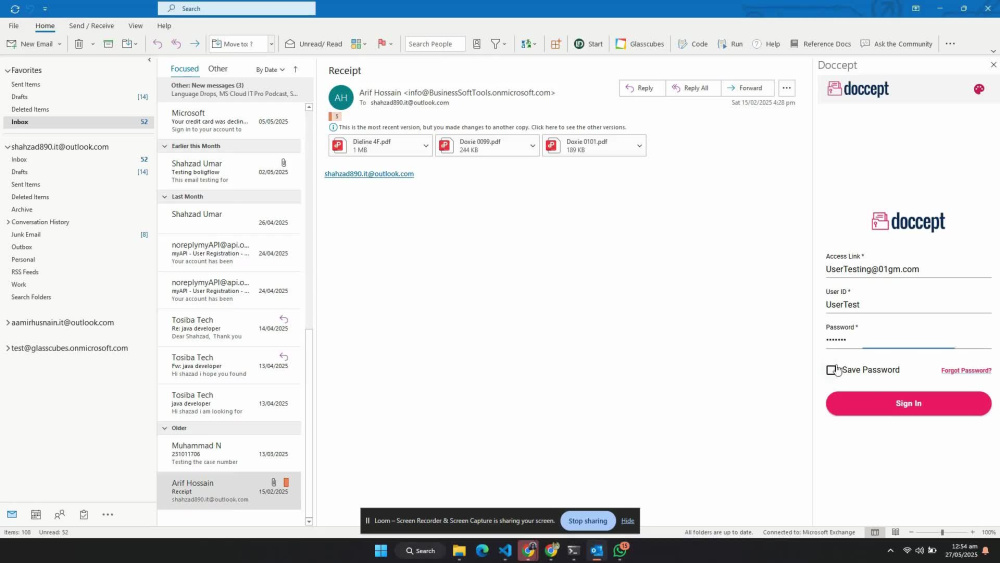Open more navigation options ellipsis
Viewport: 1000px width, 563px height.
click(108, 515)
